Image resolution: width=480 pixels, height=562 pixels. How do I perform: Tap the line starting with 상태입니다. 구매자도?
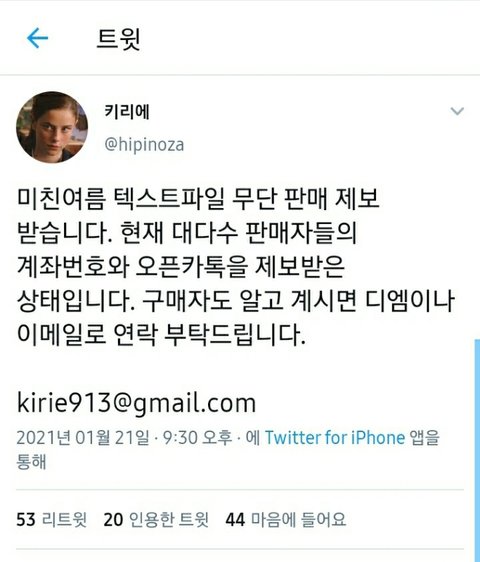[236, 301]
